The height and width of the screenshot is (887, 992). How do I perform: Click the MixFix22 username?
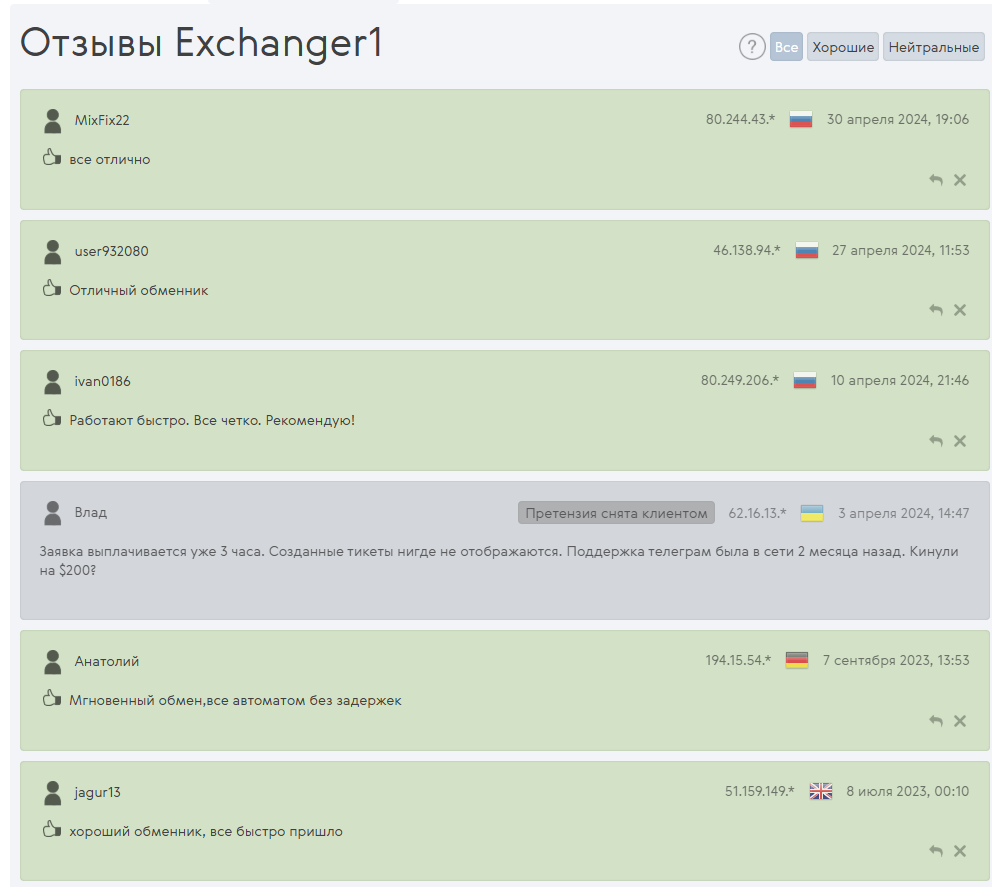tap(102, 120)
